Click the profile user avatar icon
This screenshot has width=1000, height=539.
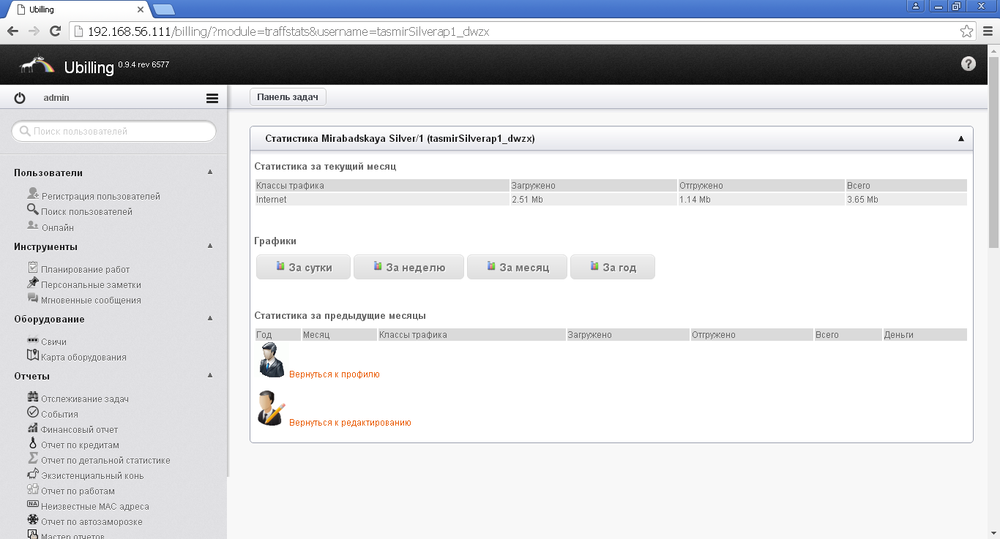point(269,359)
